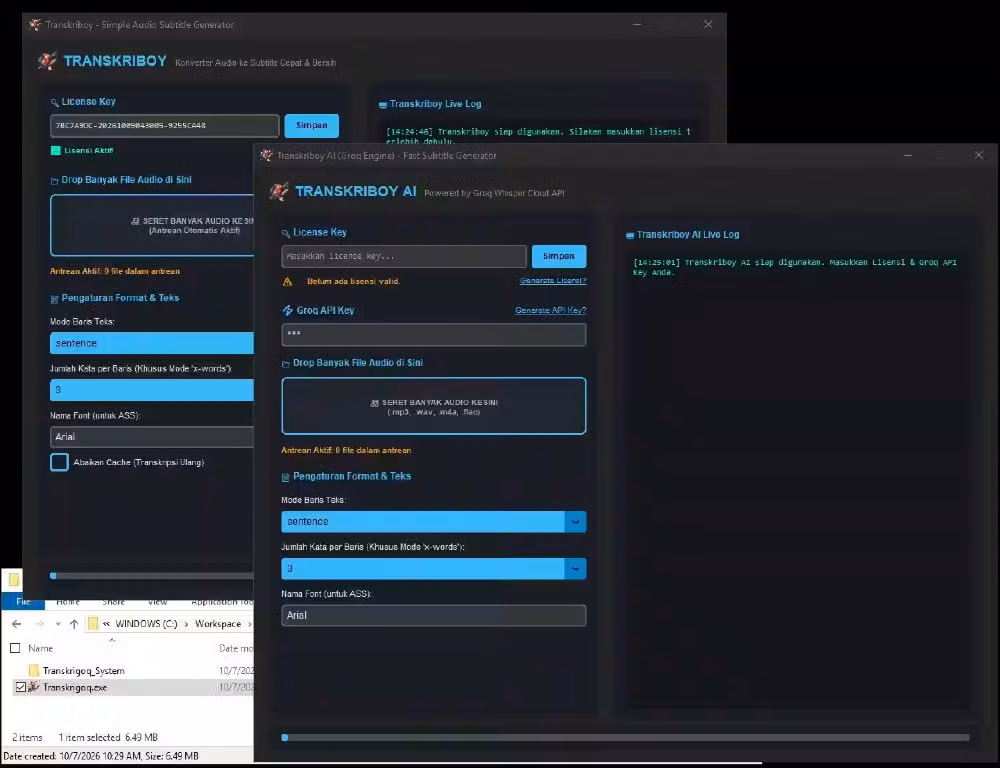Close Transkriboy AI window
Screen dimensions: 1000x768
(979, 155)
